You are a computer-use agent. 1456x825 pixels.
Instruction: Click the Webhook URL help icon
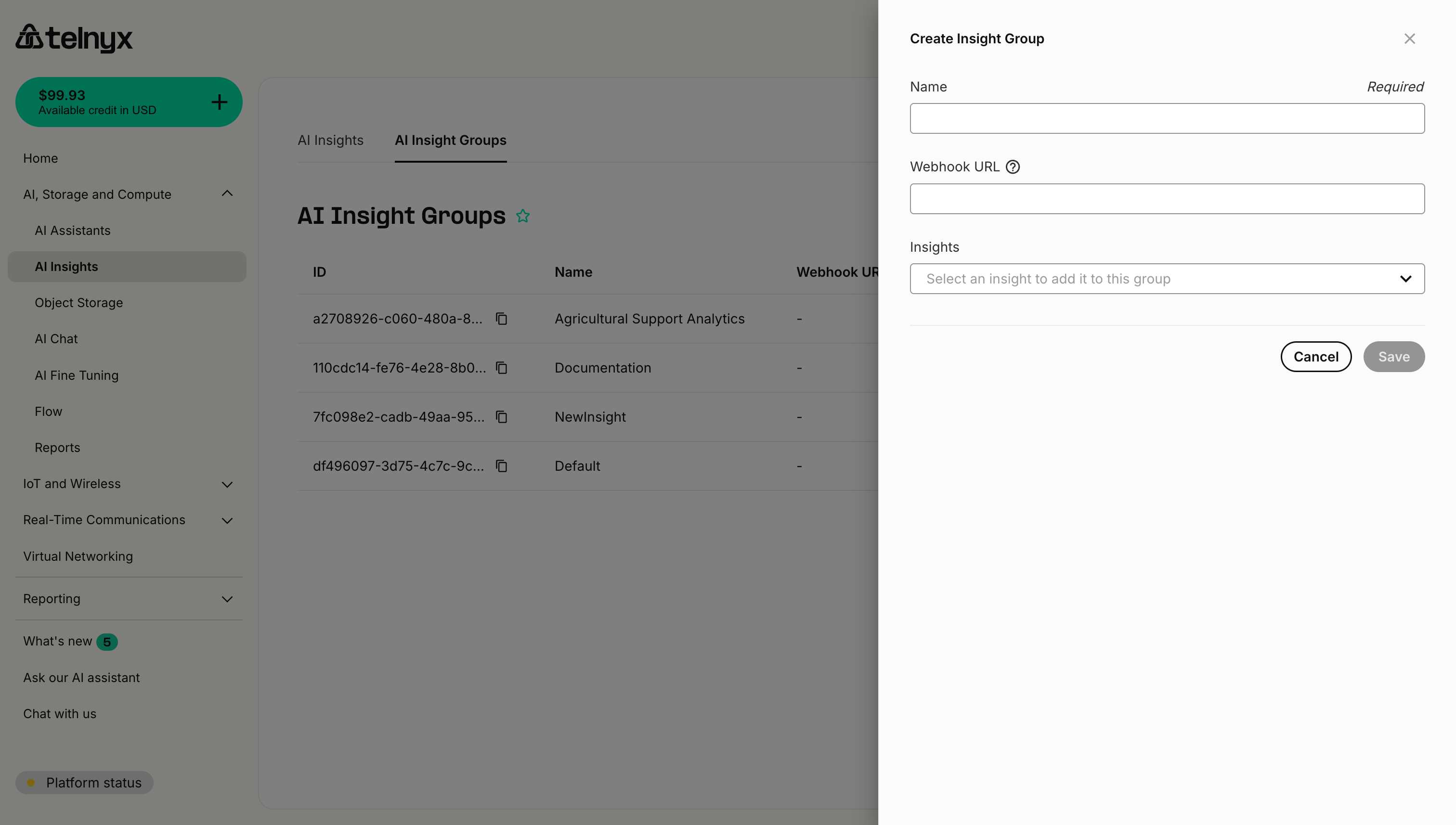click(x=1013, y=167)
